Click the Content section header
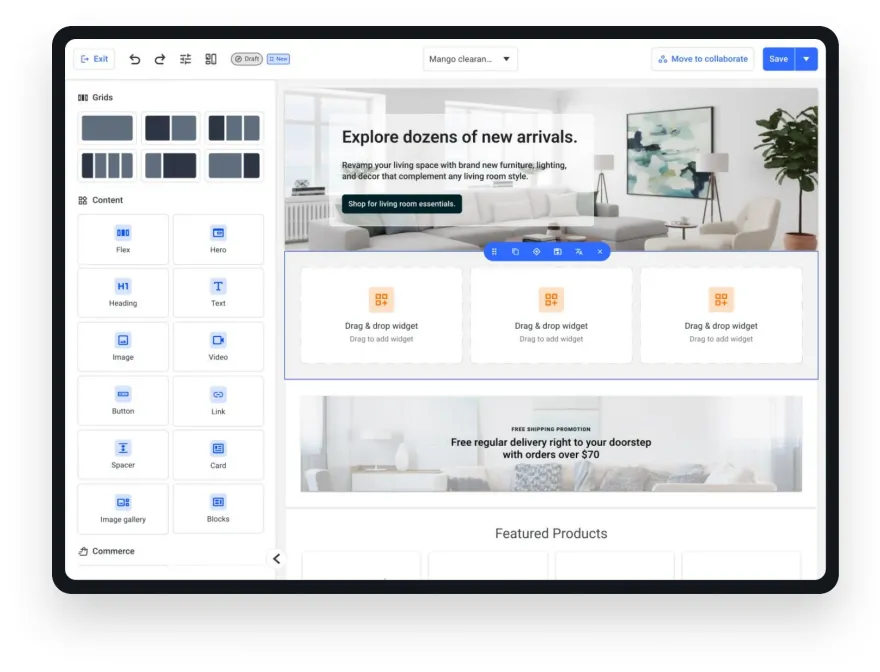 click(x=100, y=200)
